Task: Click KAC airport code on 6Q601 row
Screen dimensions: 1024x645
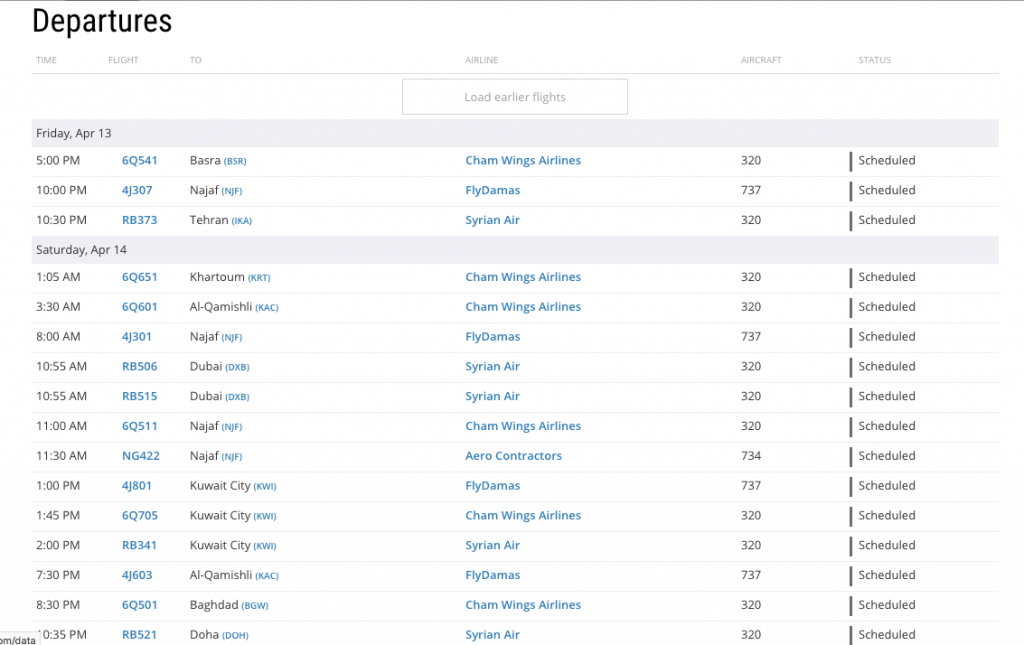Action: pyautogui.click(x=266, y=307)
